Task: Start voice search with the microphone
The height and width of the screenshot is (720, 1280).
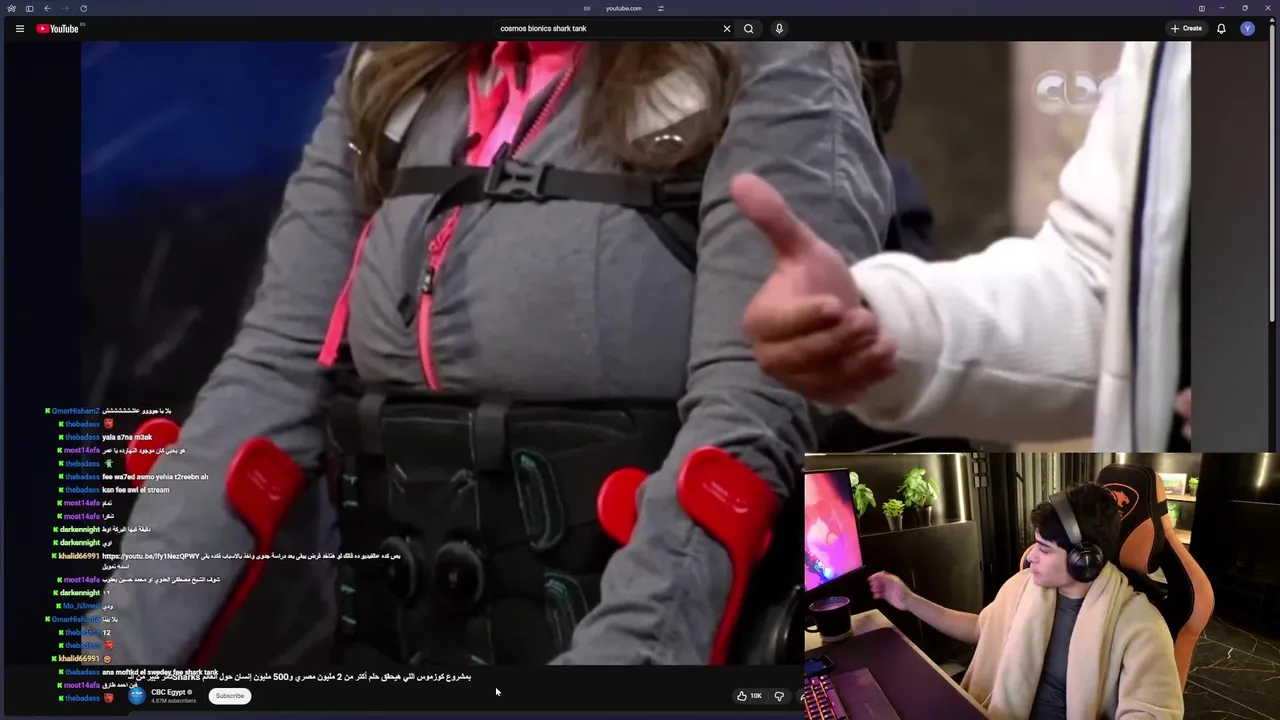Action: click(779, 29)
